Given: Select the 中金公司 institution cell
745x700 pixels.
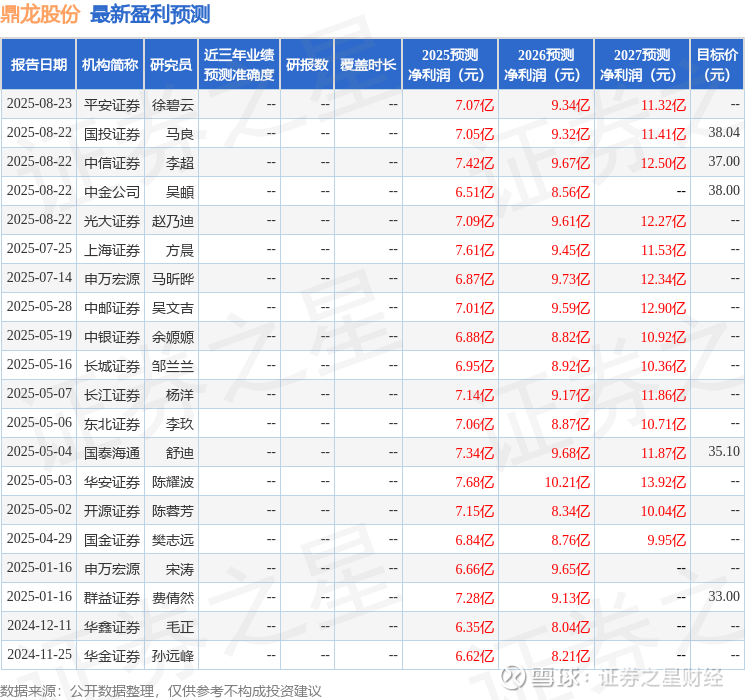Looking at the screenshot, I should [112, 192].
